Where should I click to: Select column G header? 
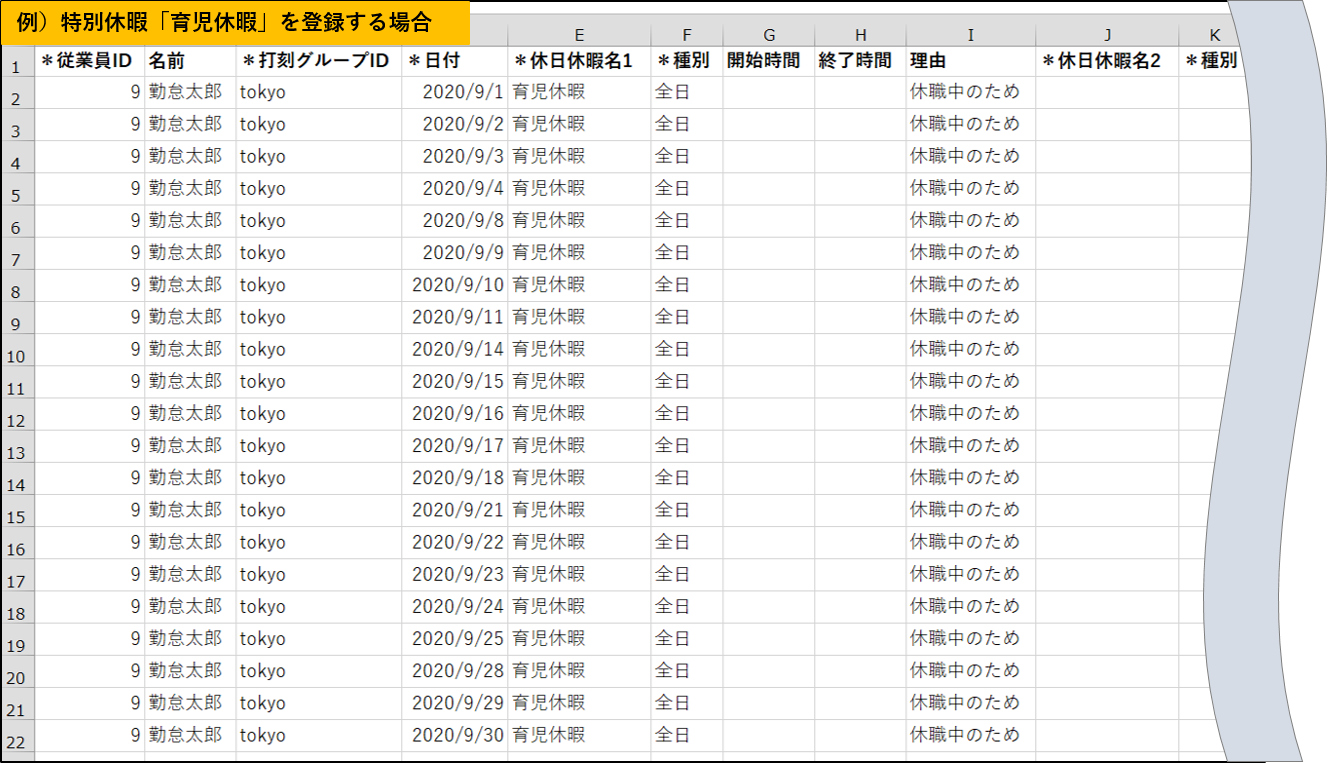coord(768,36)
